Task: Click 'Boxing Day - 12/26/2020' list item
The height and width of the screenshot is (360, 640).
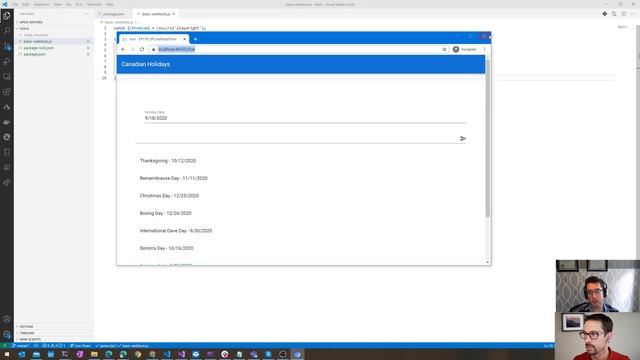Action: pyautogui.click(x=165, y=213)
